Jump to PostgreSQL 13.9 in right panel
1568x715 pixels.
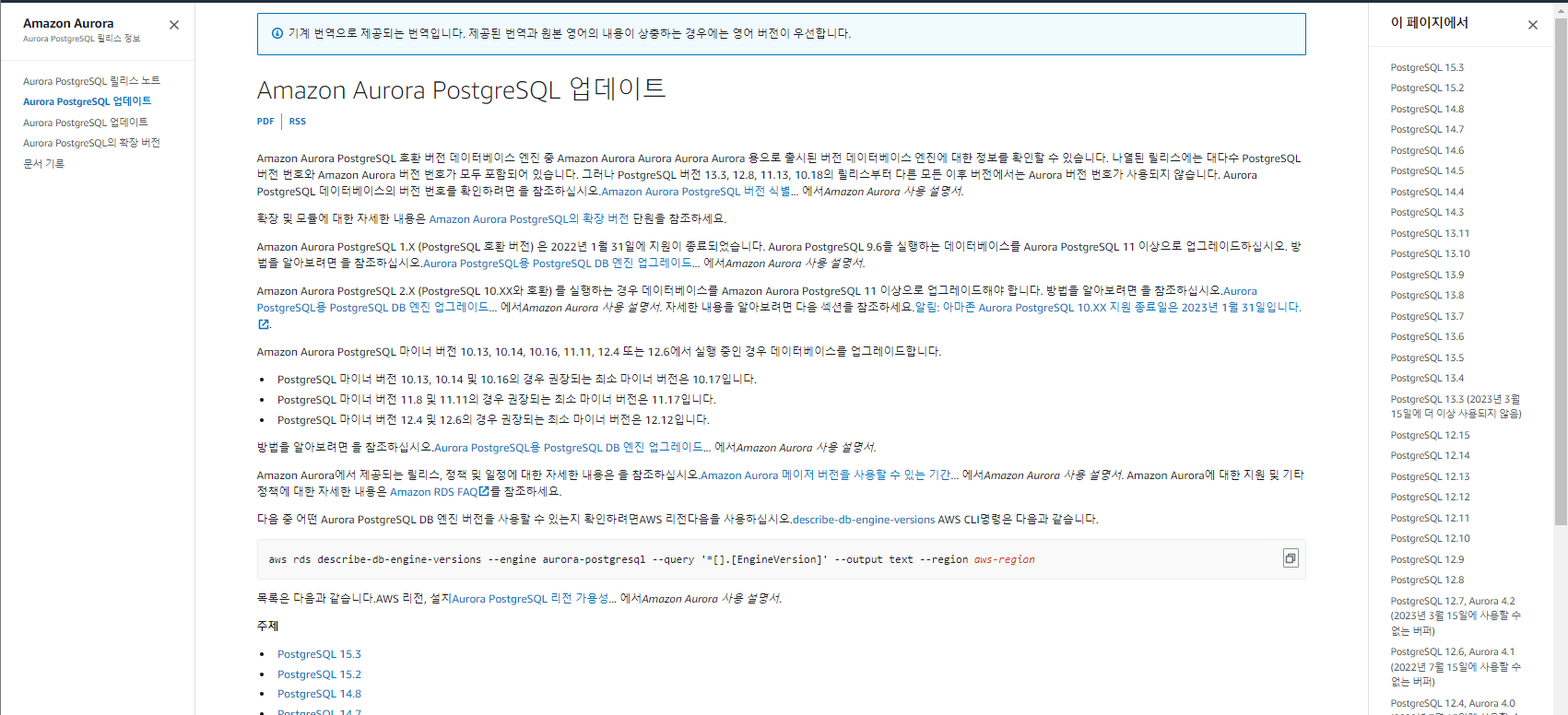click(1427, 275)
